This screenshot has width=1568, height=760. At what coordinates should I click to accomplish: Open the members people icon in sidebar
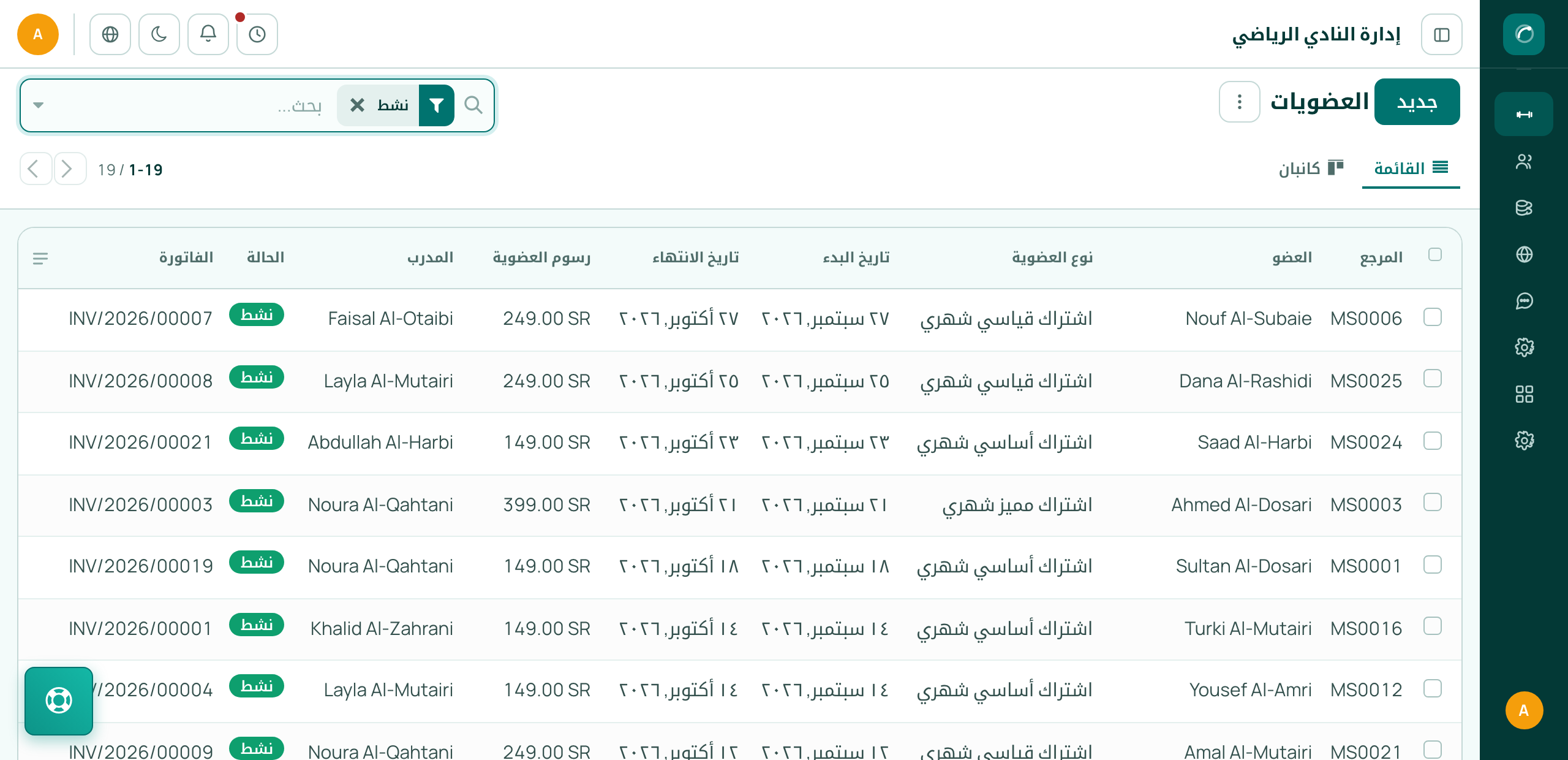click(1524, 161)
